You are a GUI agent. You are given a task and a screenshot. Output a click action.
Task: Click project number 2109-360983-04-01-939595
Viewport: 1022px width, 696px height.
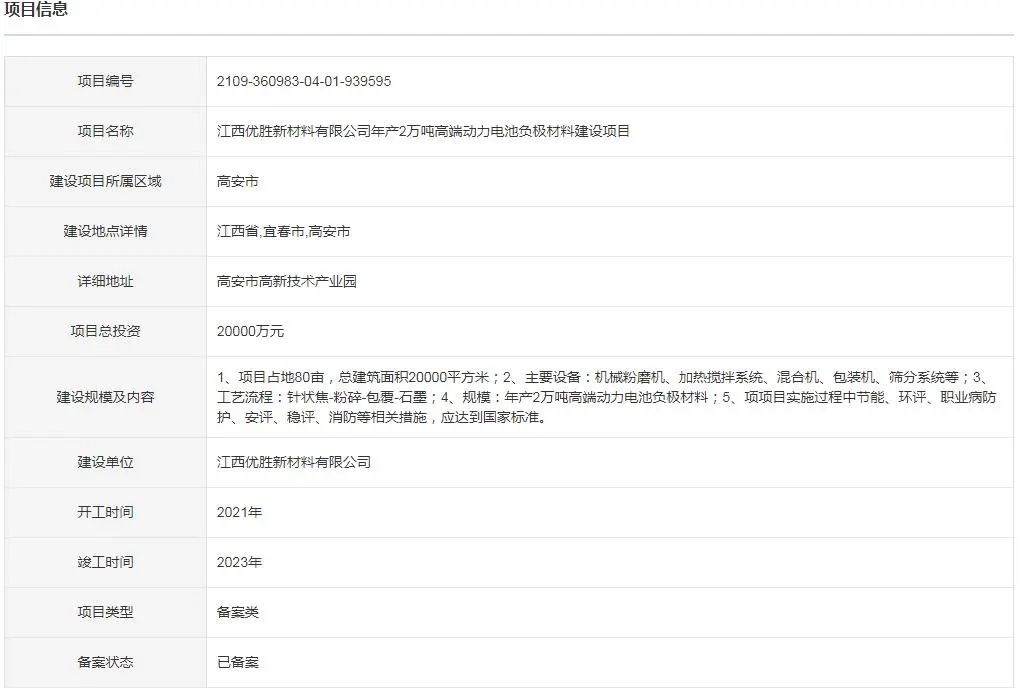(304, 81)
